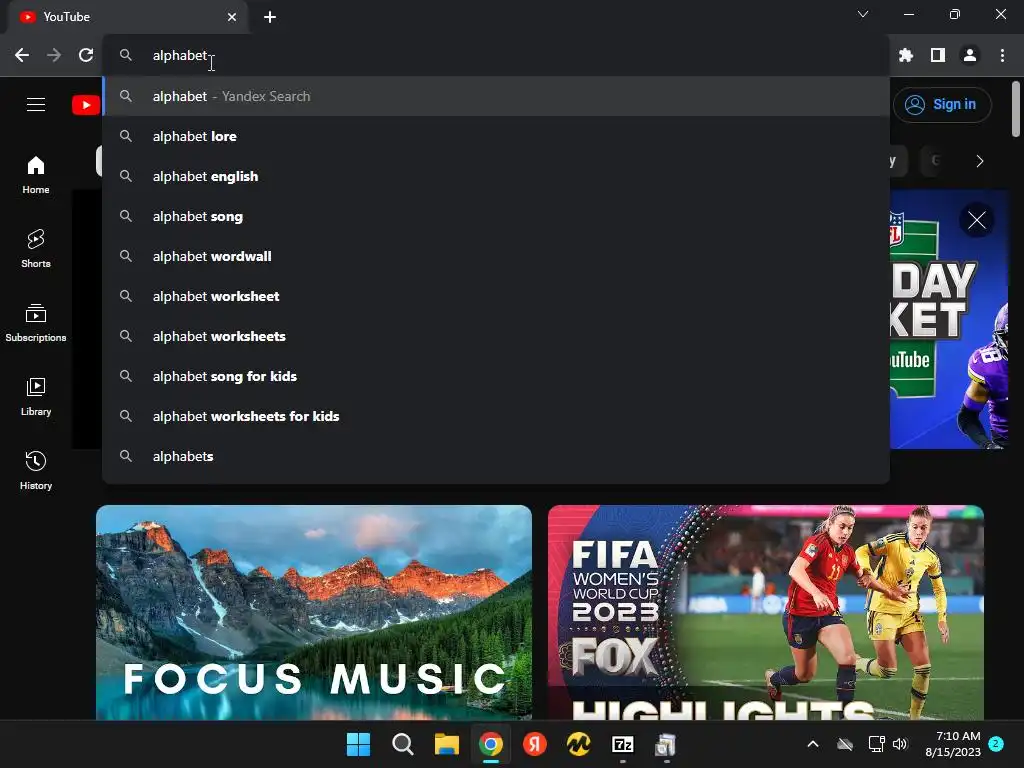Open the clock showing 7:10 AM
This screenshot has height=768, width=1024.
[x=953, y=744]
